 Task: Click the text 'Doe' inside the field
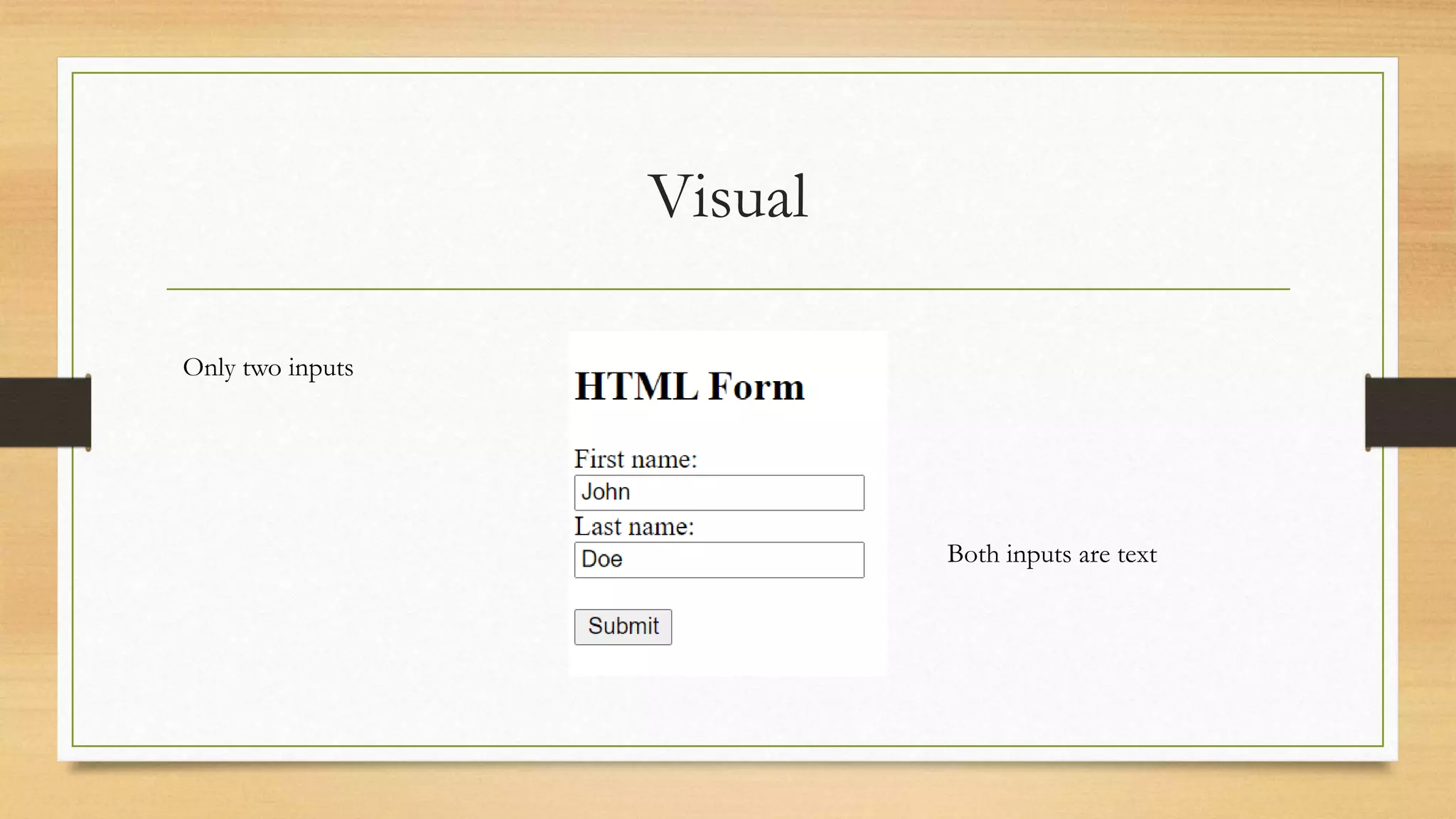pos(601,560)
